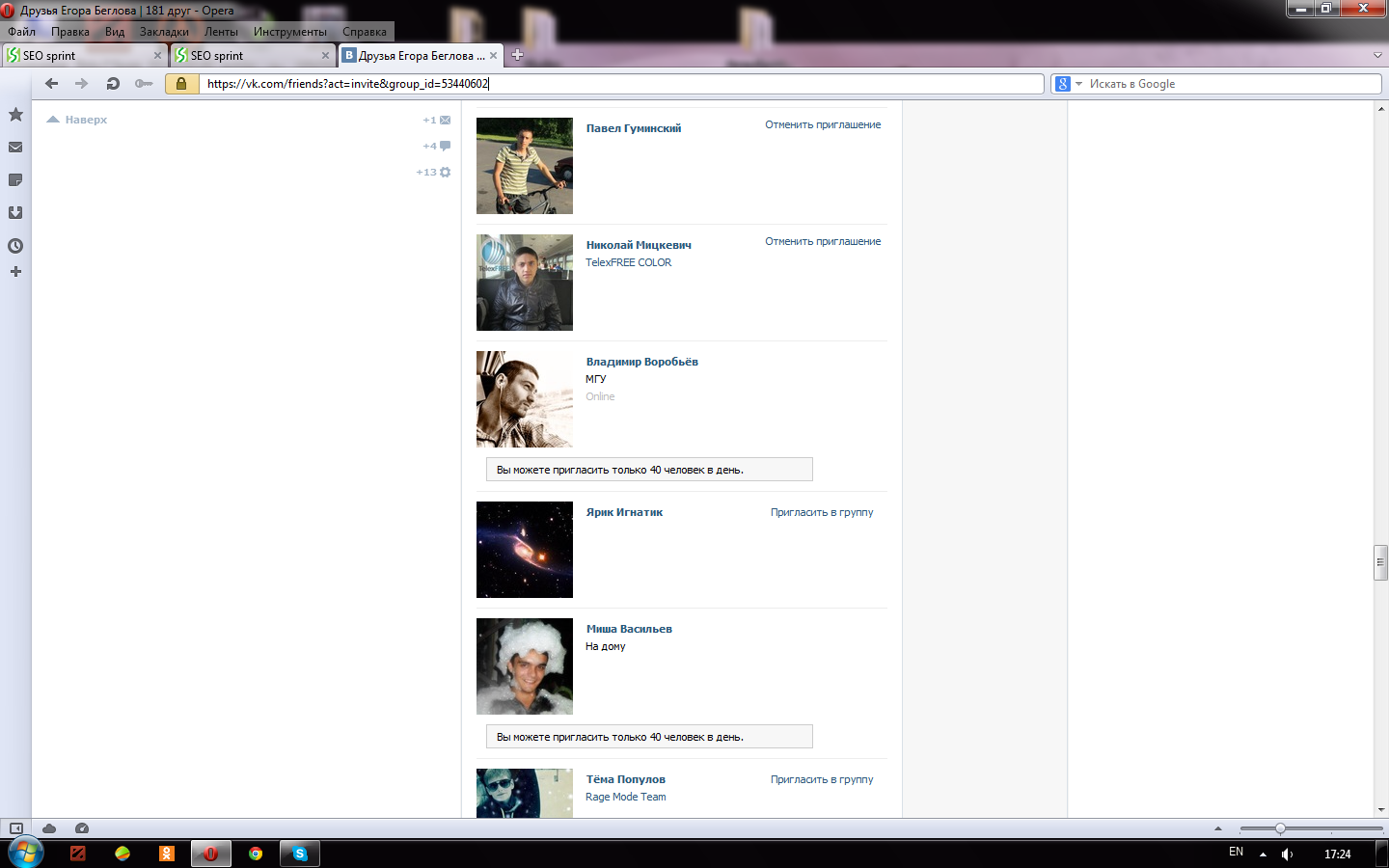
Task: Open Павел Гуминский's profile photo
Action: click(x=525, y=166)
